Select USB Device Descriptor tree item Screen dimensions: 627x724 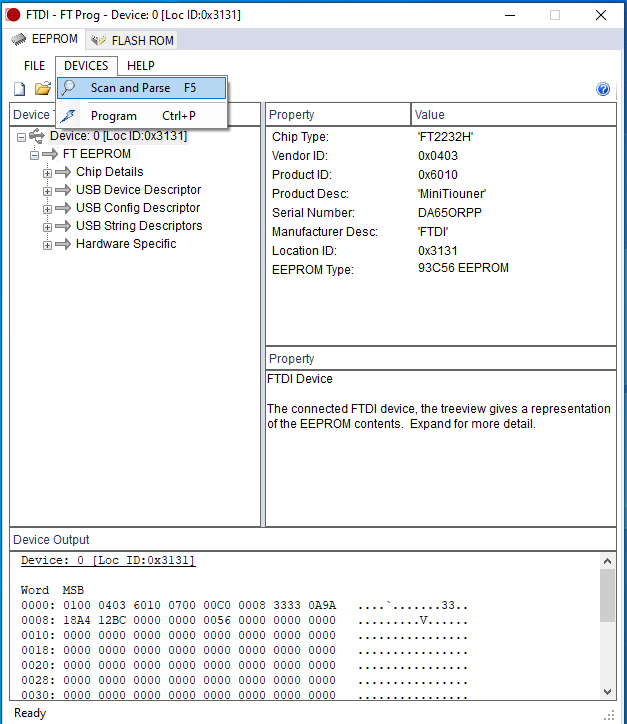[x=139, y=190]
